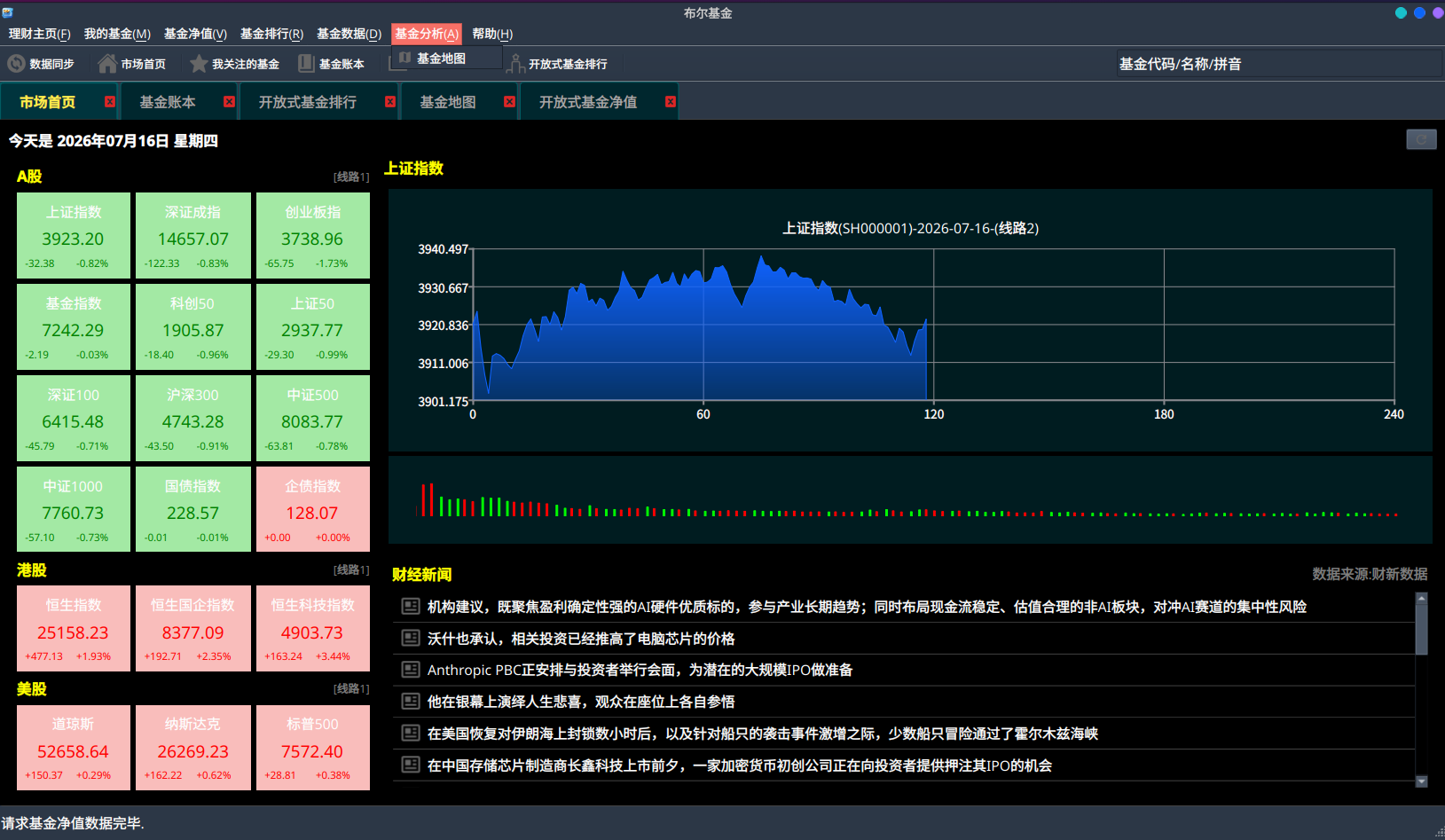Click the 美股 线路1 switch link
This screenshot has height=840, width=1445.
coord(351,688)
